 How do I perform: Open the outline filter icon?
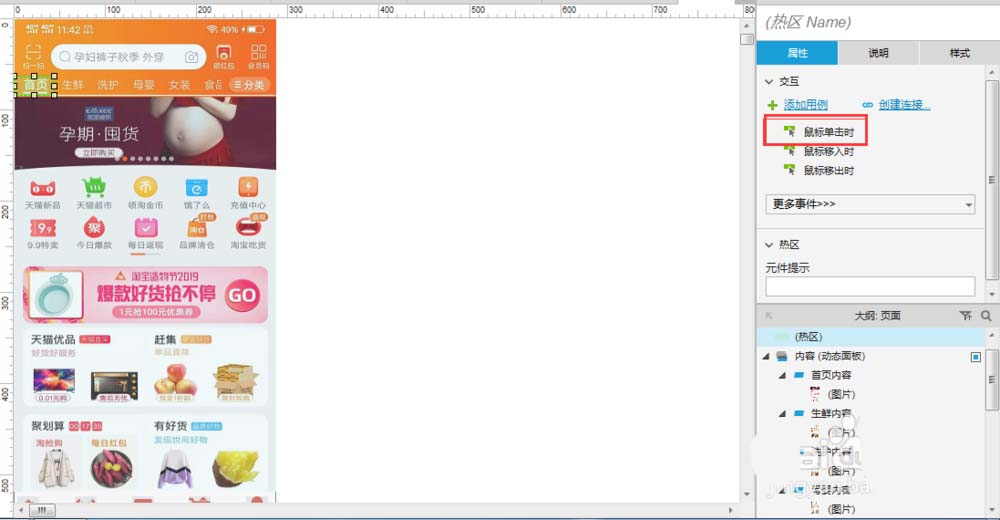point(966,315)
